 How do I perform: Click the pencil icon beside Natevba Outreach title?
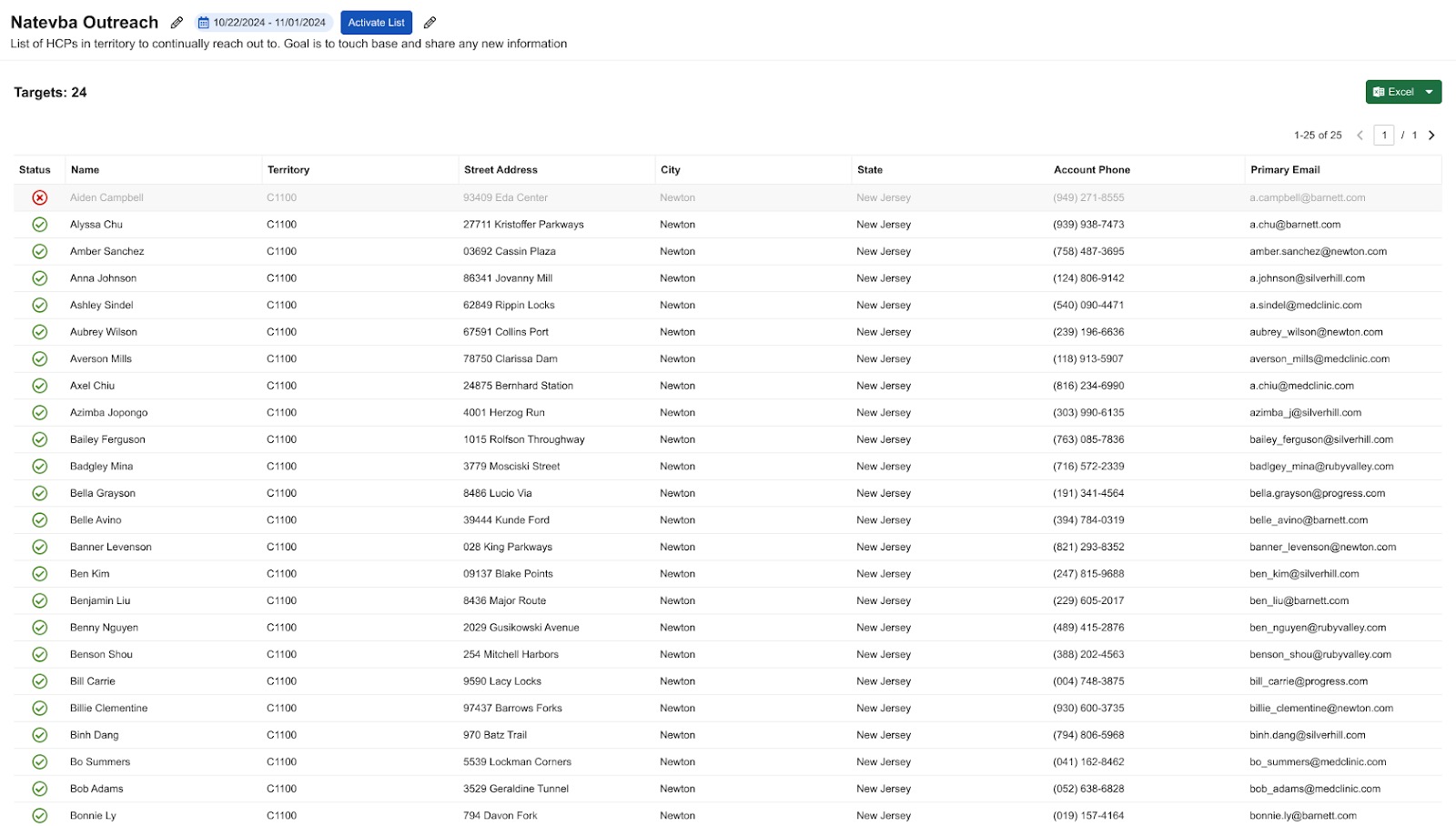177,23
